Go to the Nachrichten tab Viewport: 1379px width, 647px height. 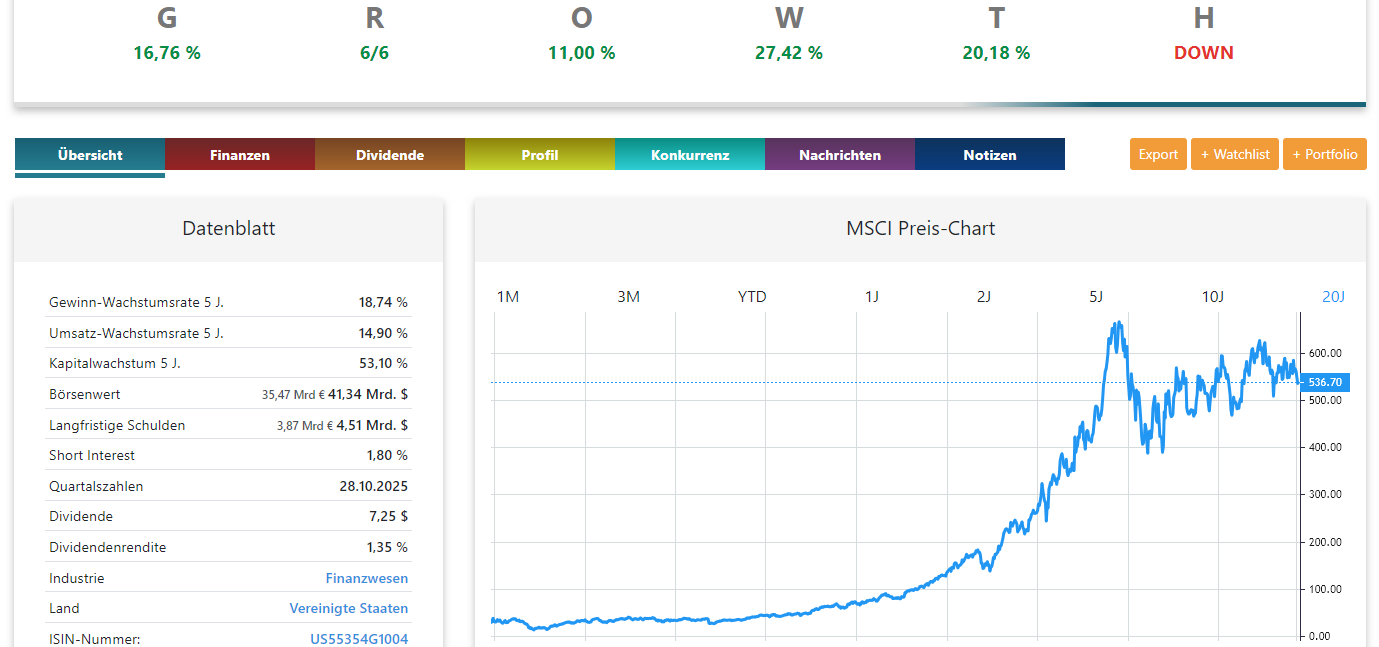[x=840, y=155]
